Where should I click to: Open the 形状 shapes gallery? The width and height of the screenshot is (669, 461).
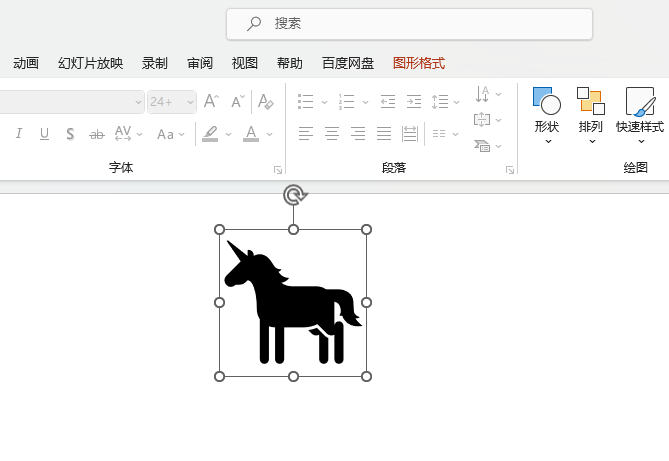tap(547, 116)
